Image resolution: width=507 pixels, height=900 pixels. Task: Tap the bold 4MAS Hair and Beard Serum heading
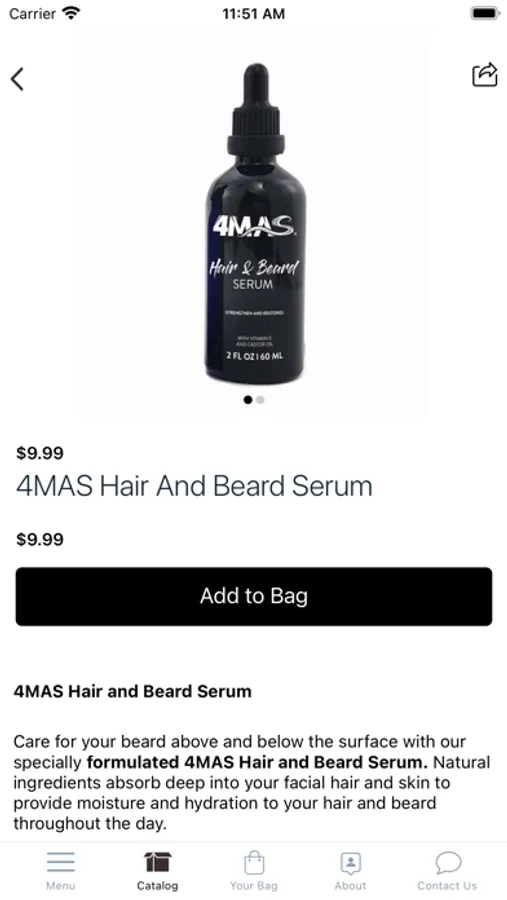click(x=133, y=691)
